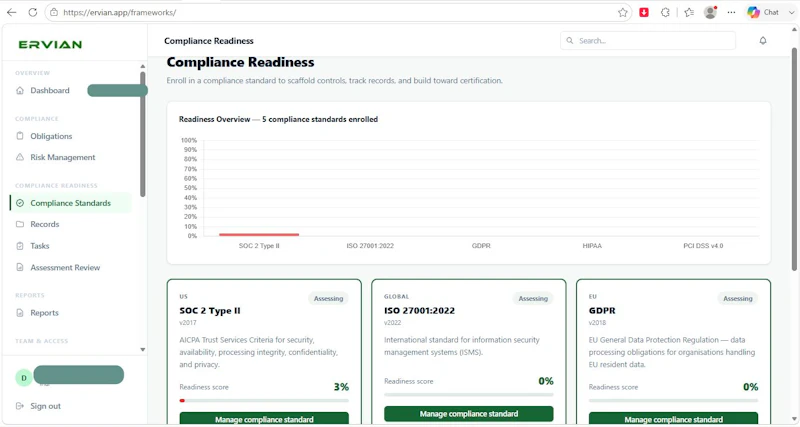Viewport: 800px width, 427px height.
Task: Open Records in the sidebar
Action: tap(44, 224)
